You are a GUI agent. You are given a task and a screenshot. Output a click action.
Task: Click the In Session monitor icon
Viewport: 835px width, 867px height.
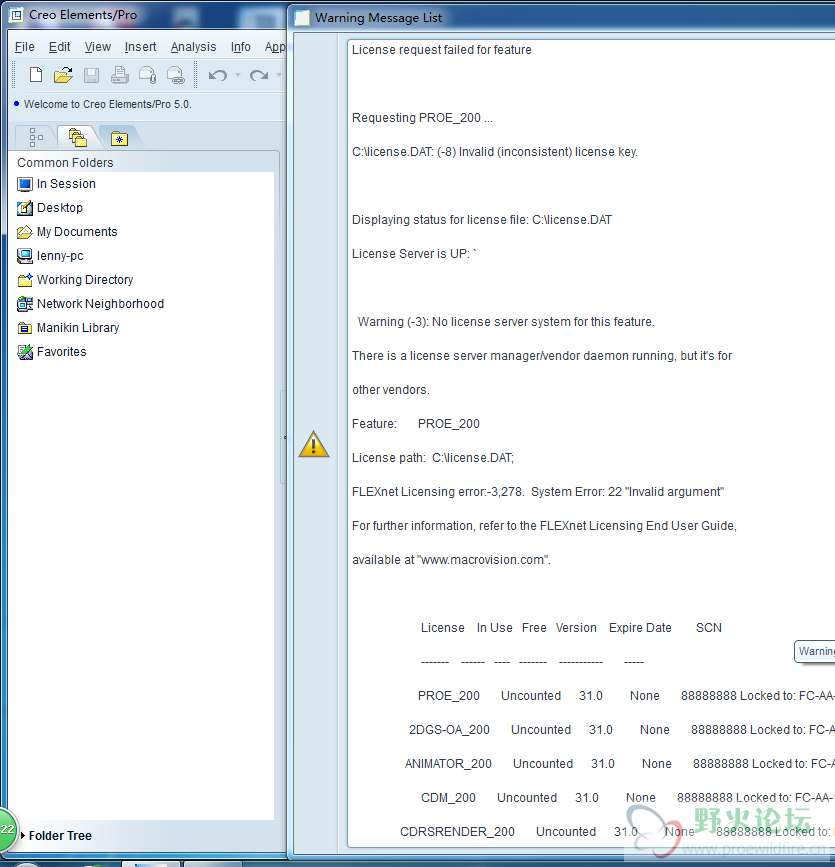pyautogui.click(x=25, y=184)
